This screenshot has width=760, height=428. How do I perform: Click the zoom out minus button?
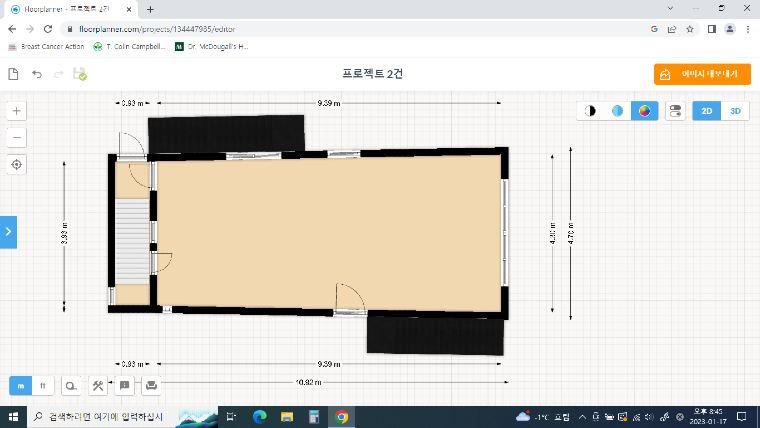pos(17,138)
